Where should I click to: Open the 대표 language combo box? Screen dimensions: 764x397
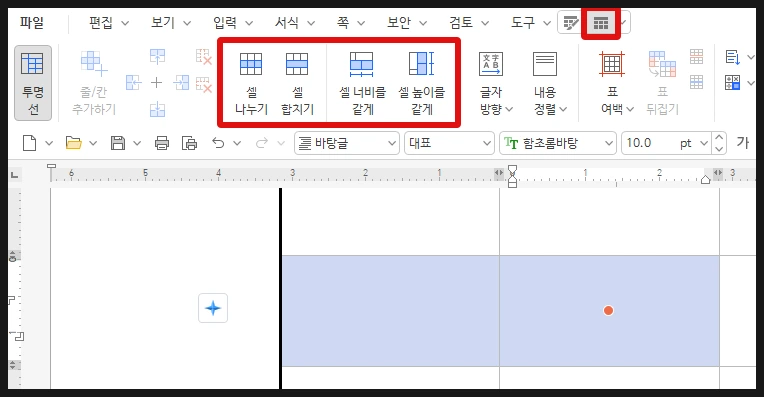click(x=449, y=143)
